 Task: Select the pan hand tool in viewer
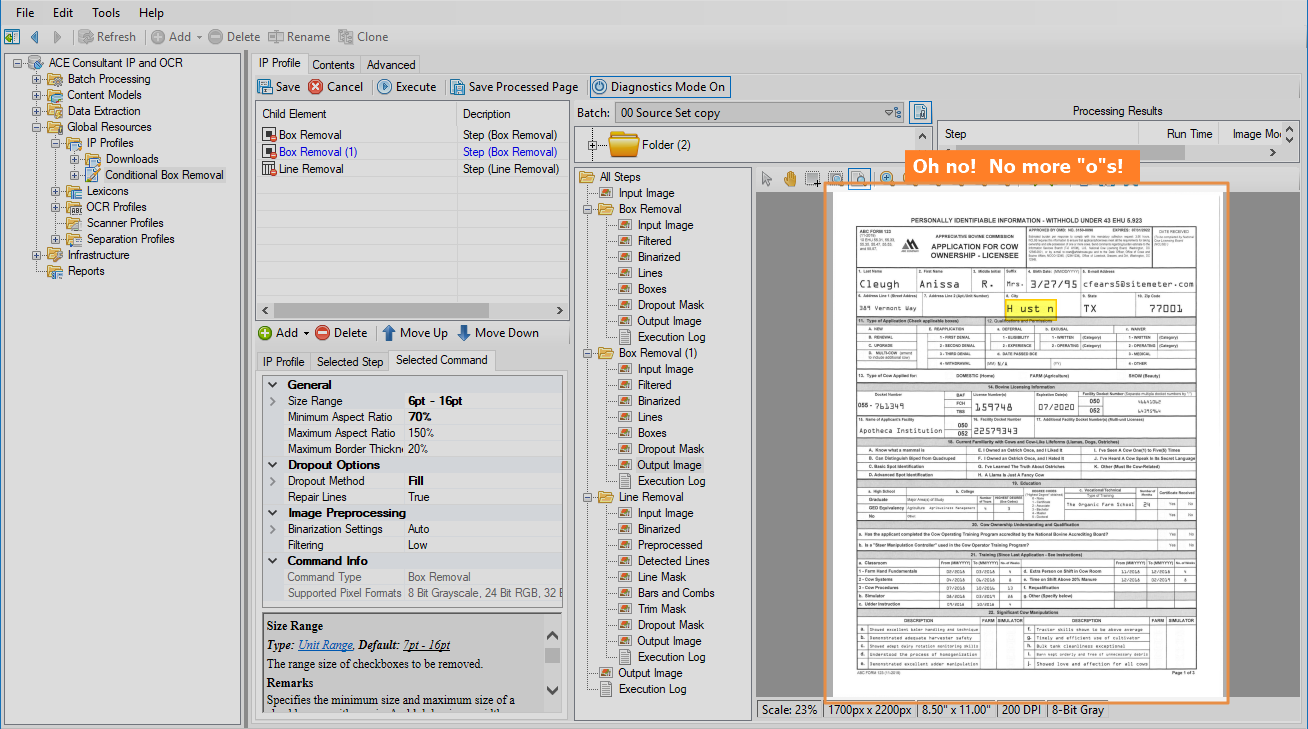pos(790,179)
